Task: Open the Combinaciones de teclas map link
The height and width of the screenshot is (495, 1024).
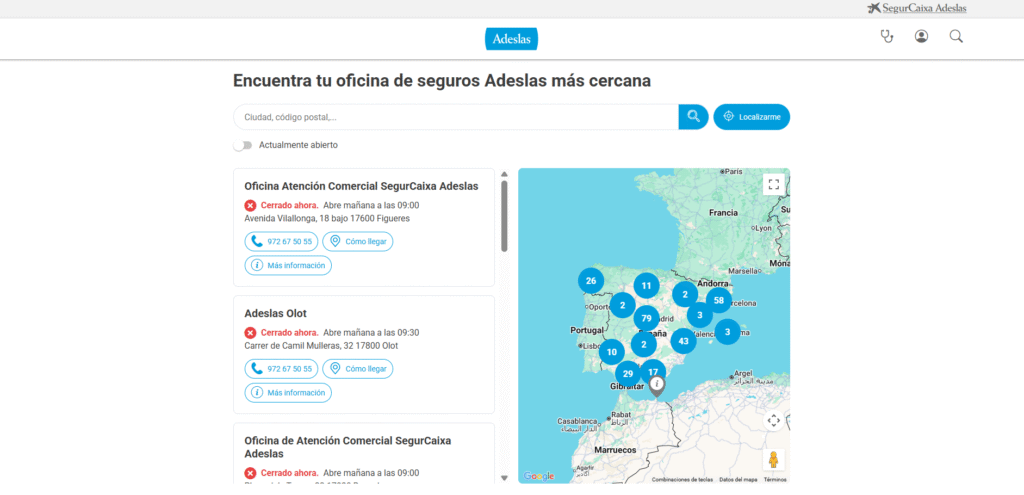Action: click(x=682, y=479)
